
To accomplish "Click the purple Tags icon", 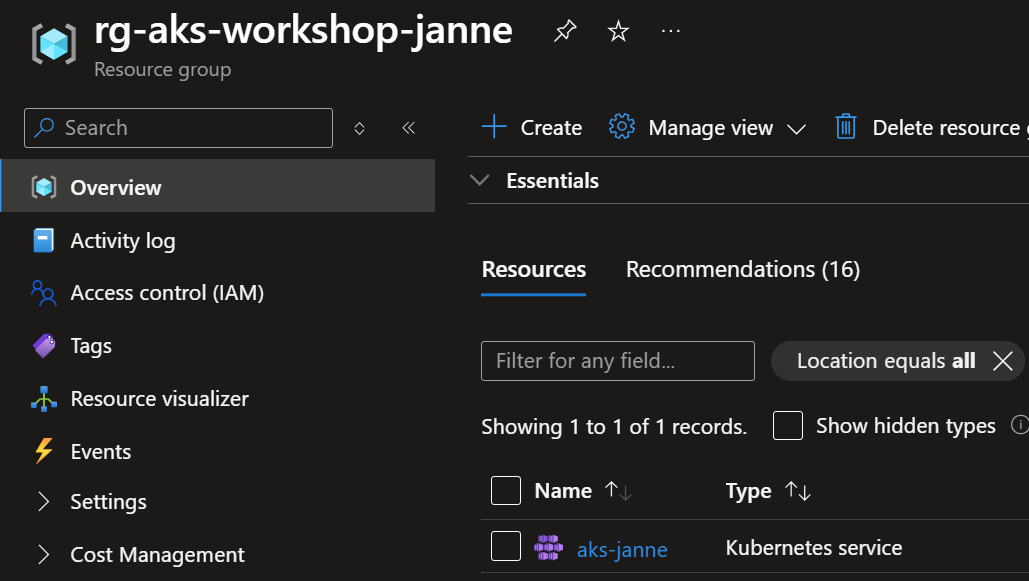I will click(44, 345).
